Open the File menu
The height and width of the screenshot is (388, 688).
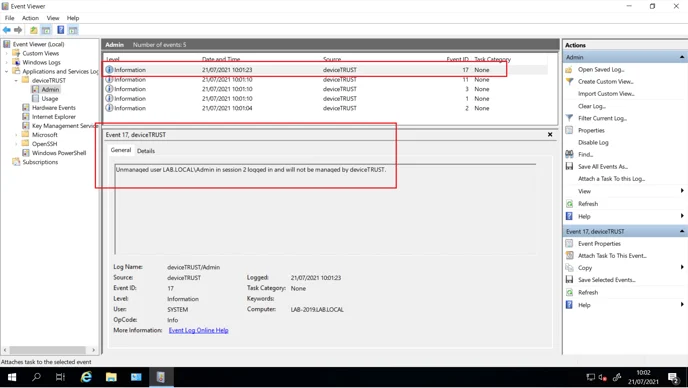tap(9, 18)
